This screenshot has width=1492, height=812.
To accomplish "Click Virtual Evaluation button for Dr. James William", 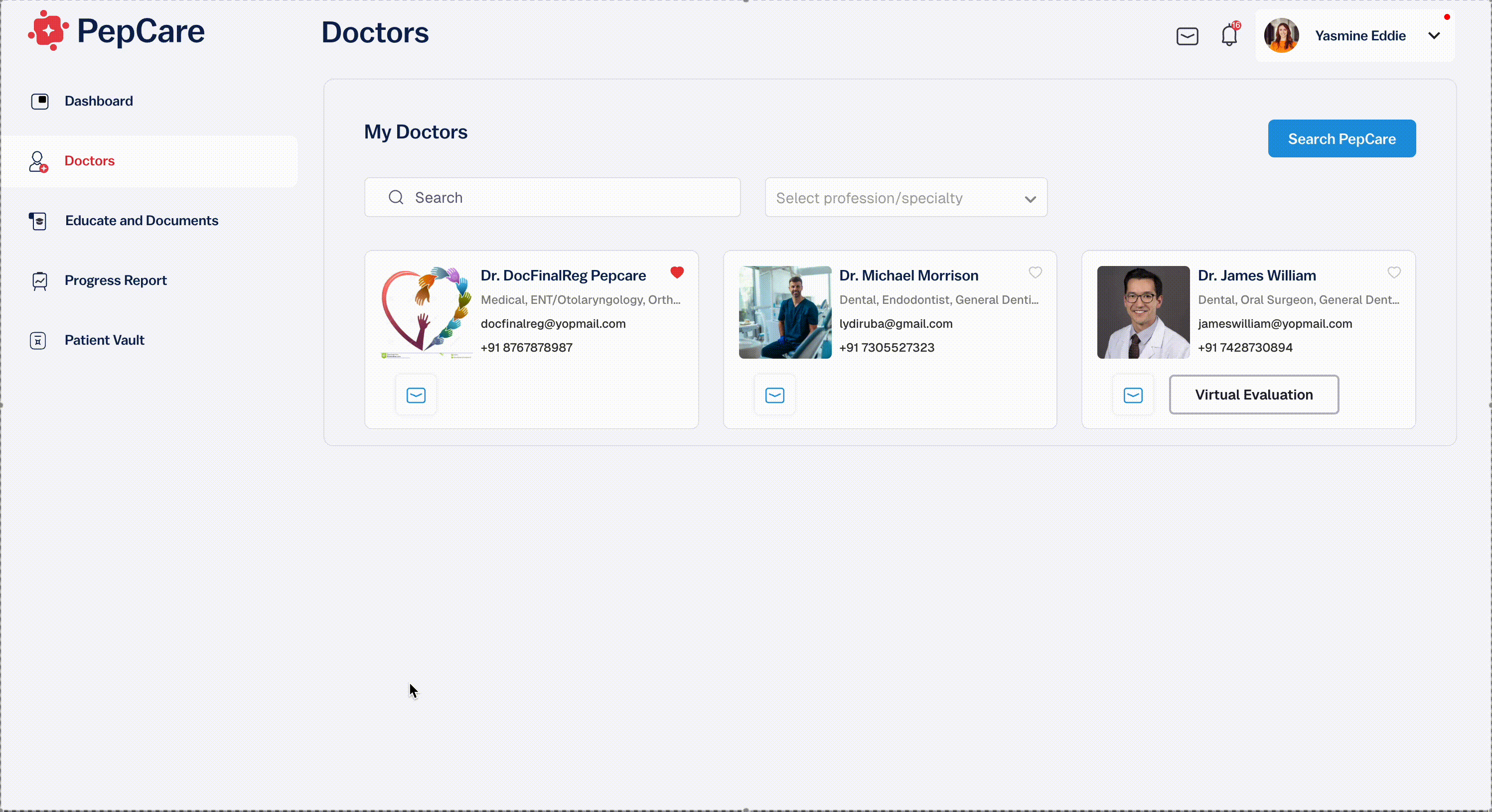I will click(x=1253, y=395).
